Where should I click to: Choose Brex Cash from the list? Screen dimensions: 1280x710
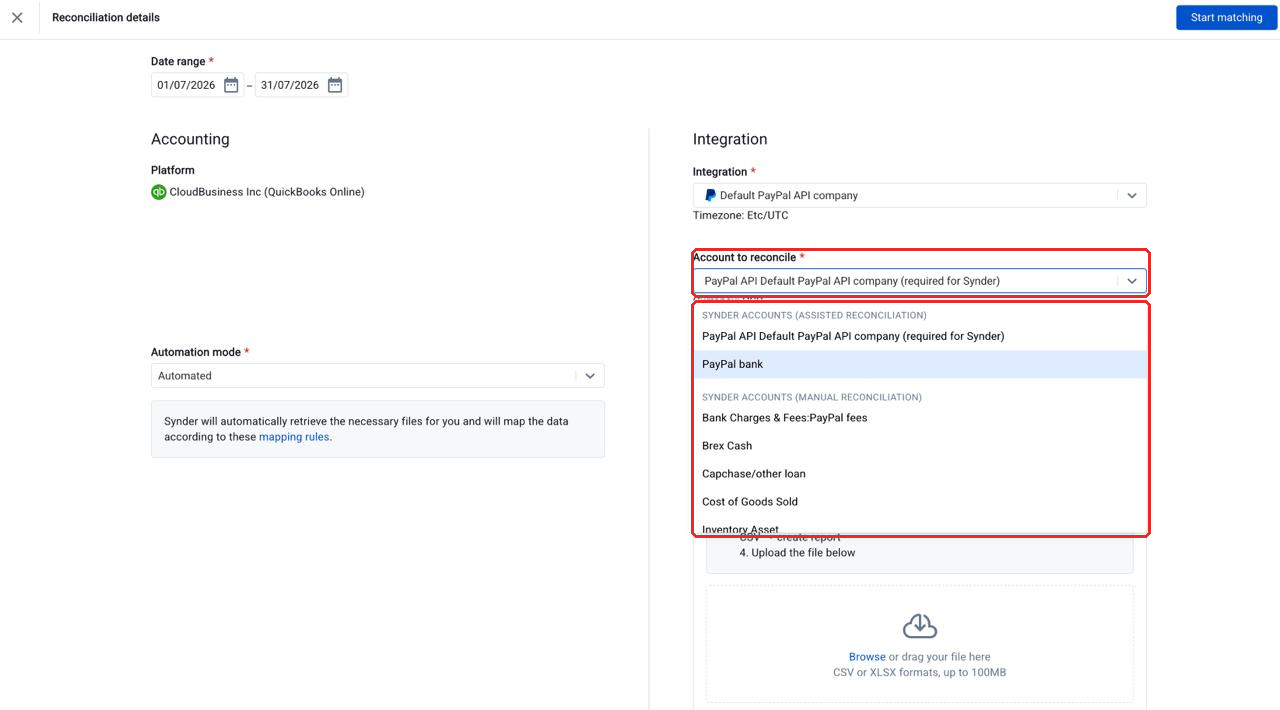(x=920, y=446)
